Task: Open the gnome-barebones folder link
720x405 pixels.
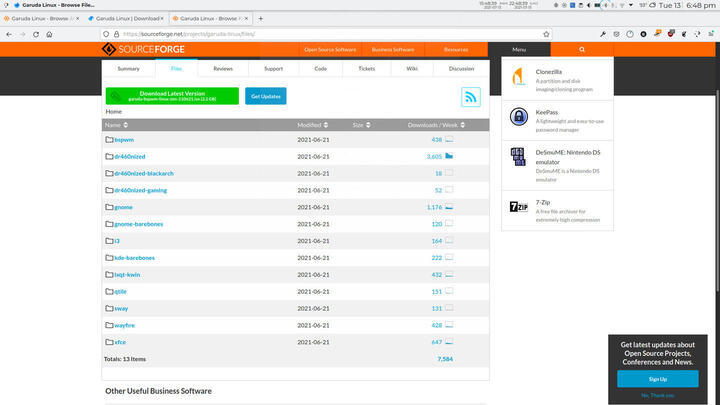Action: 139,224
